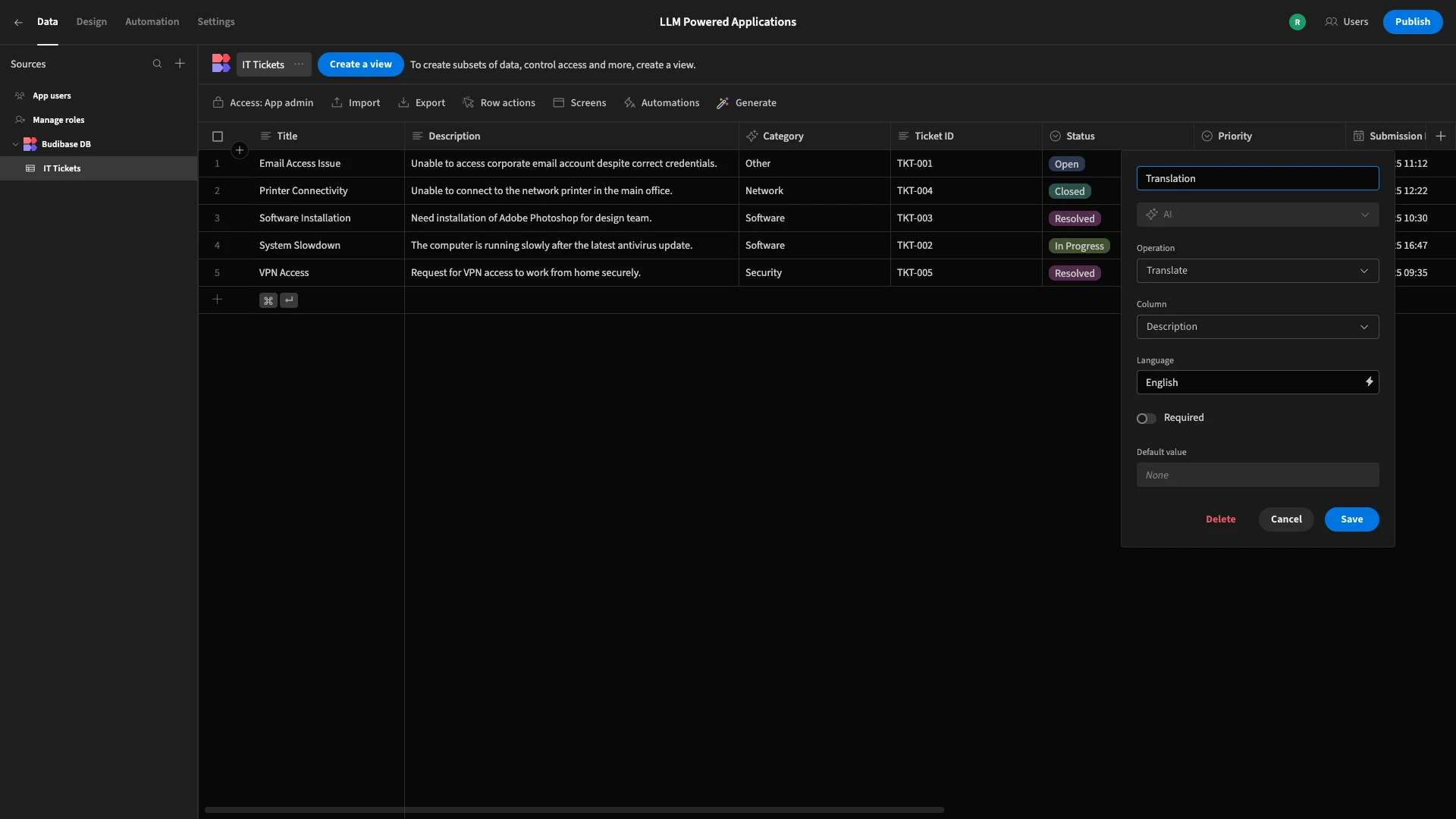1456x819 pixels.
Task: Check the select-all rows checkbox
Action: coord(218,136)
